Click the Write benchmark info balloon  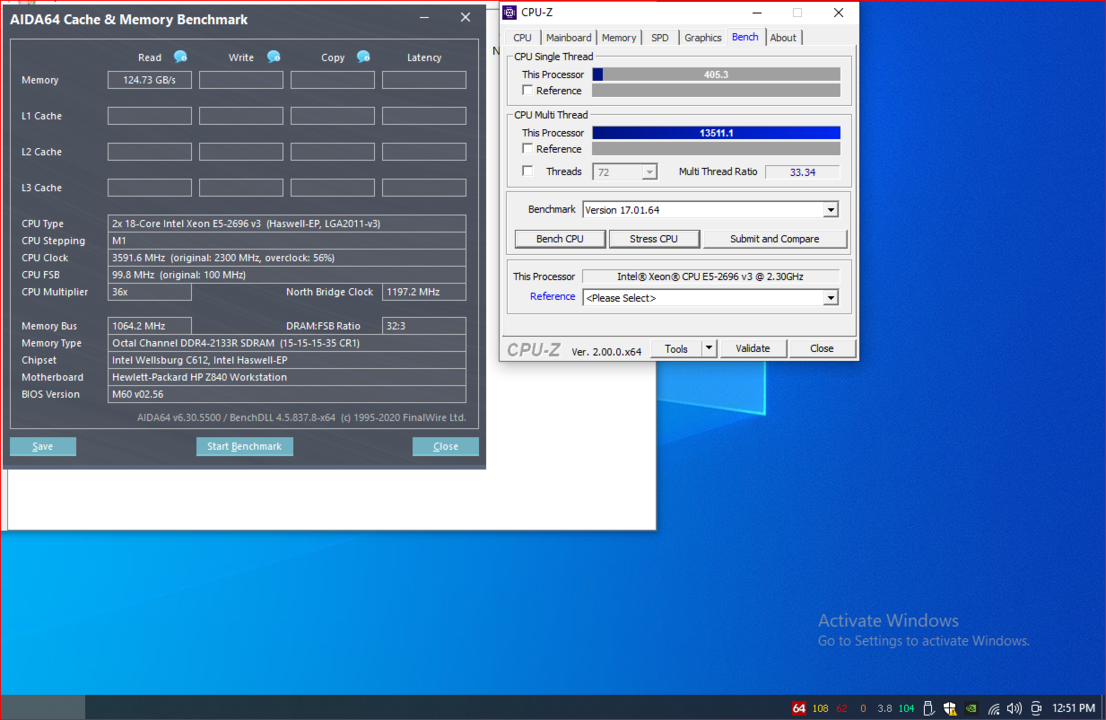(273, 57)
